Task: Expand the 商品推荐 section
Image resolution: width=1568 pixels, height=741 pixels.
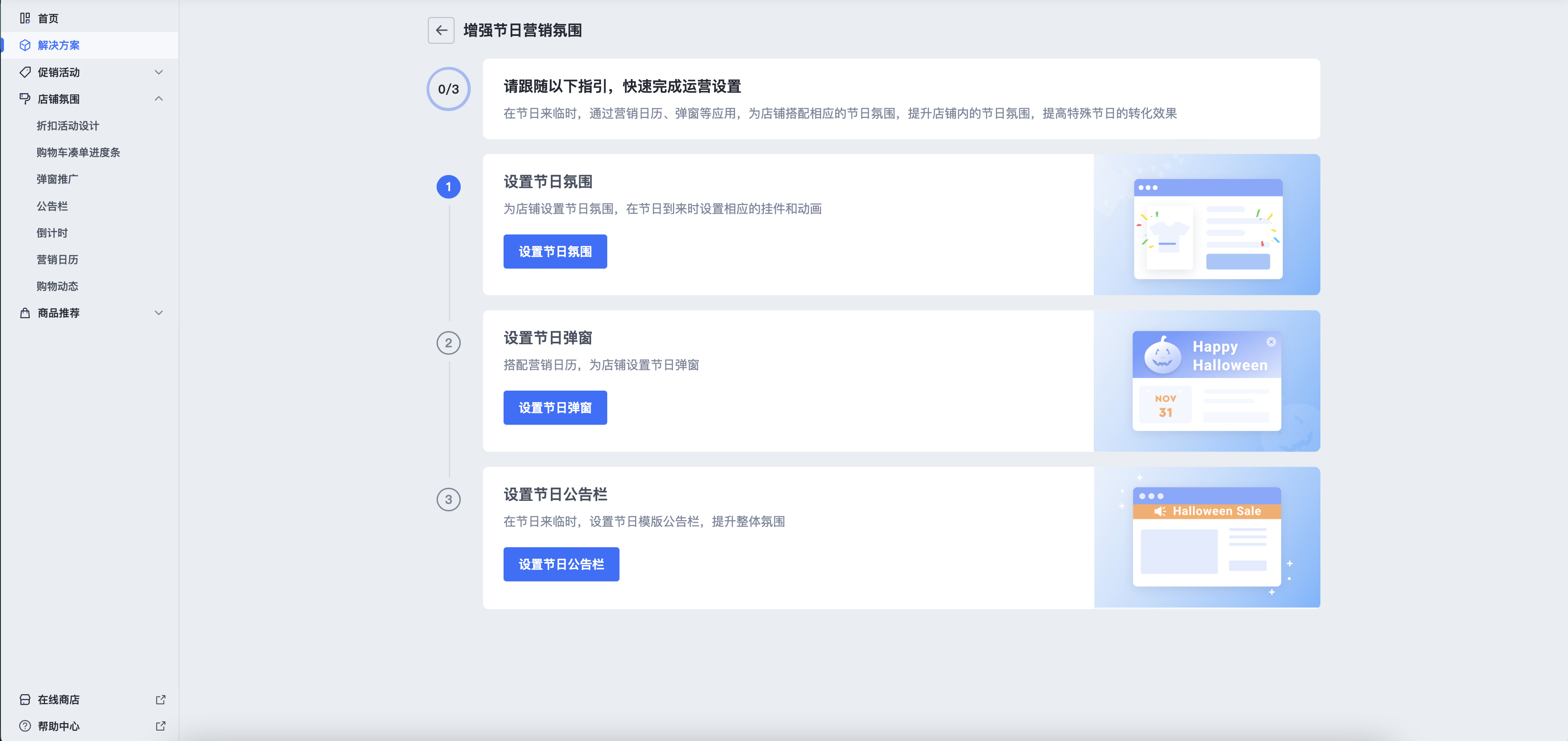Action: coord(159,313)
